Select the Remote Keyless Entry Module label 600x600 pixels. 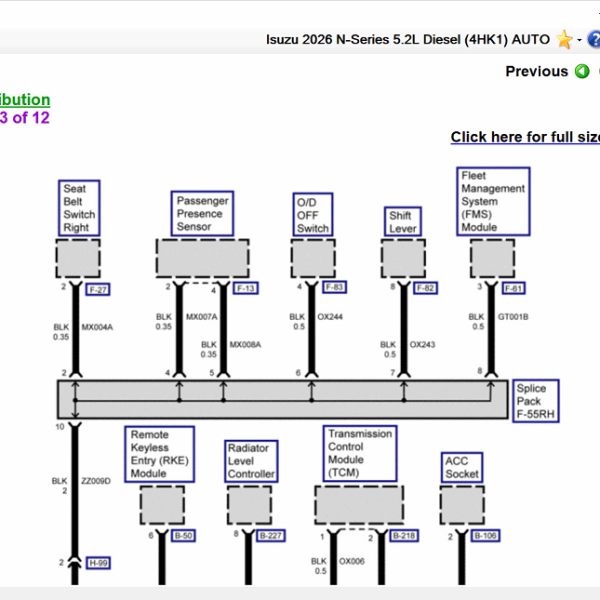161,454
